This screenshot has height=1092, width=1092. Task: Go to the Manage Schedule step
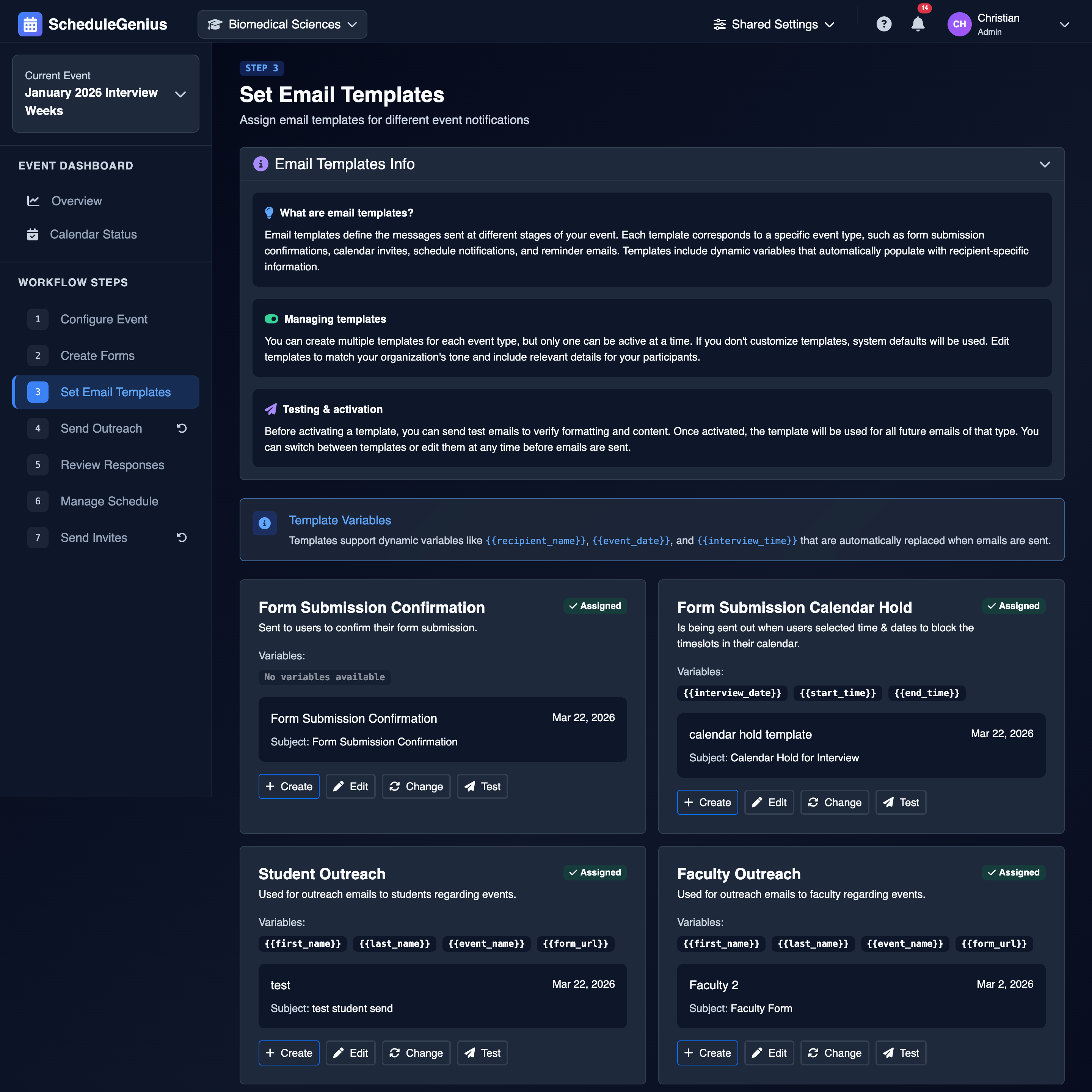point(109,501)
